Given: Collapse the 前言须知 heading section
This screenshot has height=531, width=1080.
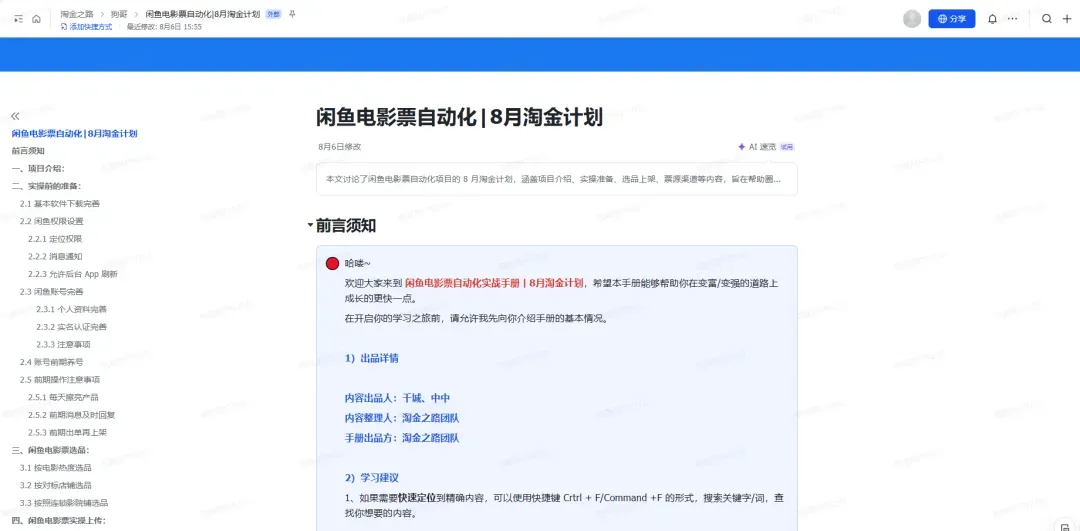Looking at the screenshot, I should click(x=311, y=227).
